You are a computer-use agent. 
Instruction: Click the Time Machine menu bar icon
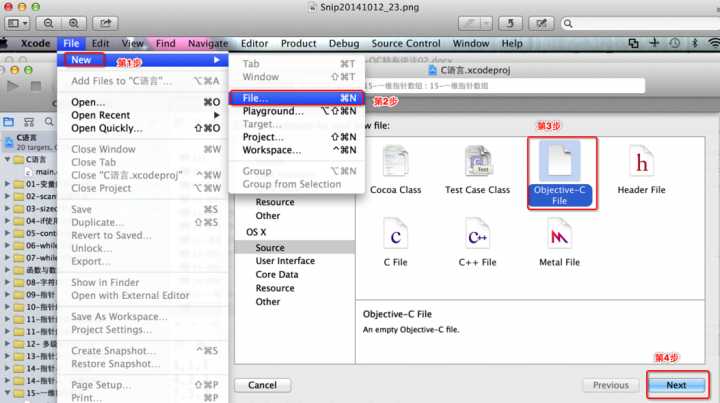(674, 43)
